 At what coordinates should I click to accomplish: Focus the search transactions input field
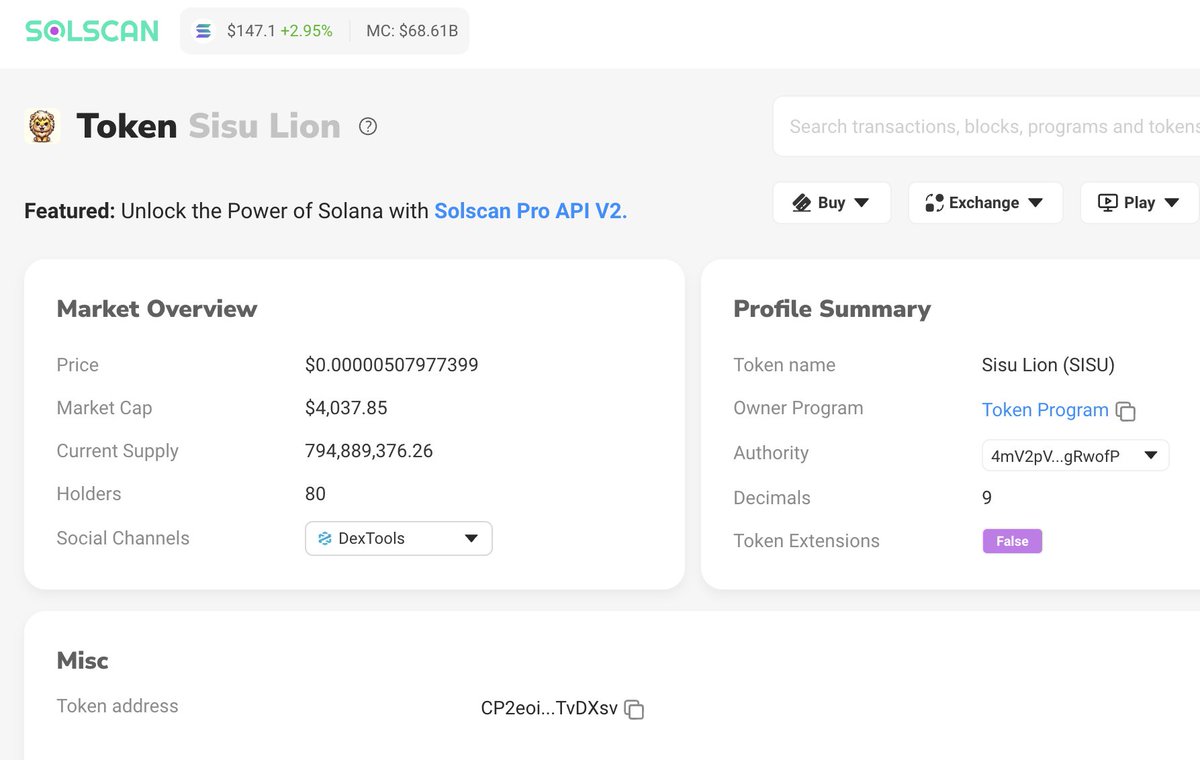click(987, 127)
